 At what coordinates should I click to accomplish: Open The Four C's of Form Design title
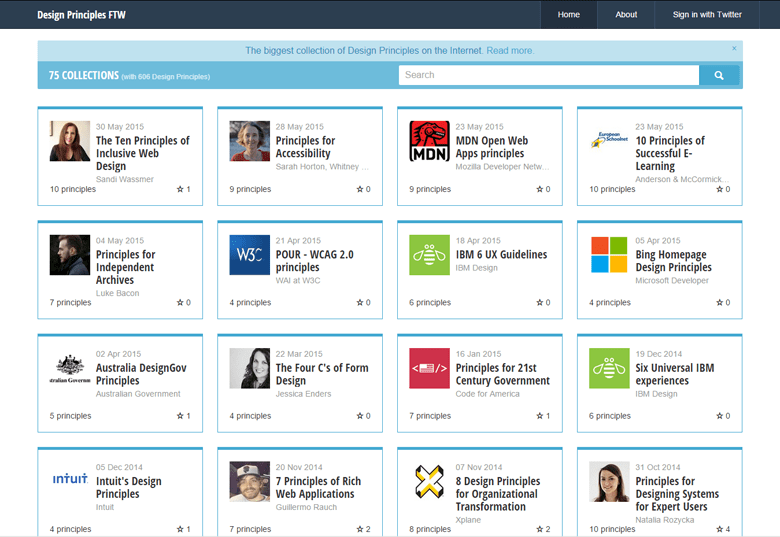(322, 374)
